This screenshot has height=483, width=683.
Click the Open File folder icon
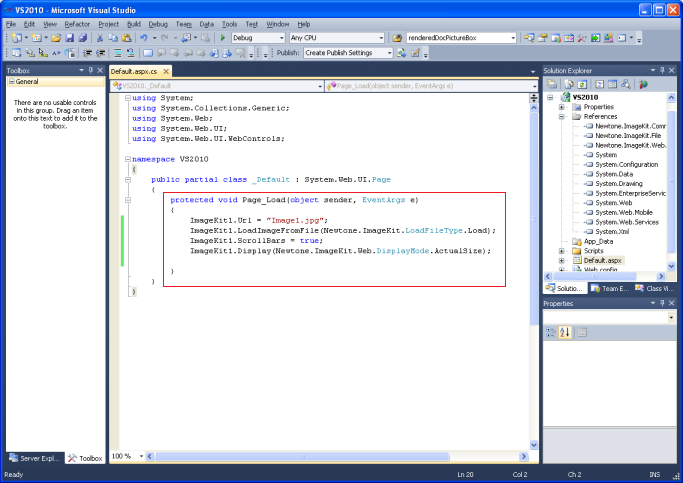click(56, 38)
